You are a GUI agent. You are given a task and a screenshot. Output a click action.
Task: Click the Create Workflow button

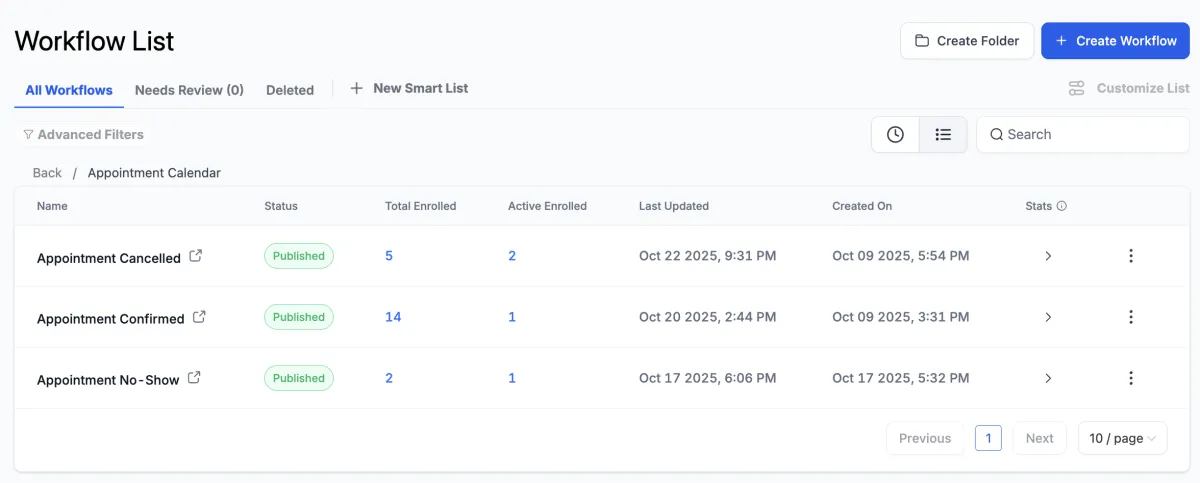click(1115, 41)
